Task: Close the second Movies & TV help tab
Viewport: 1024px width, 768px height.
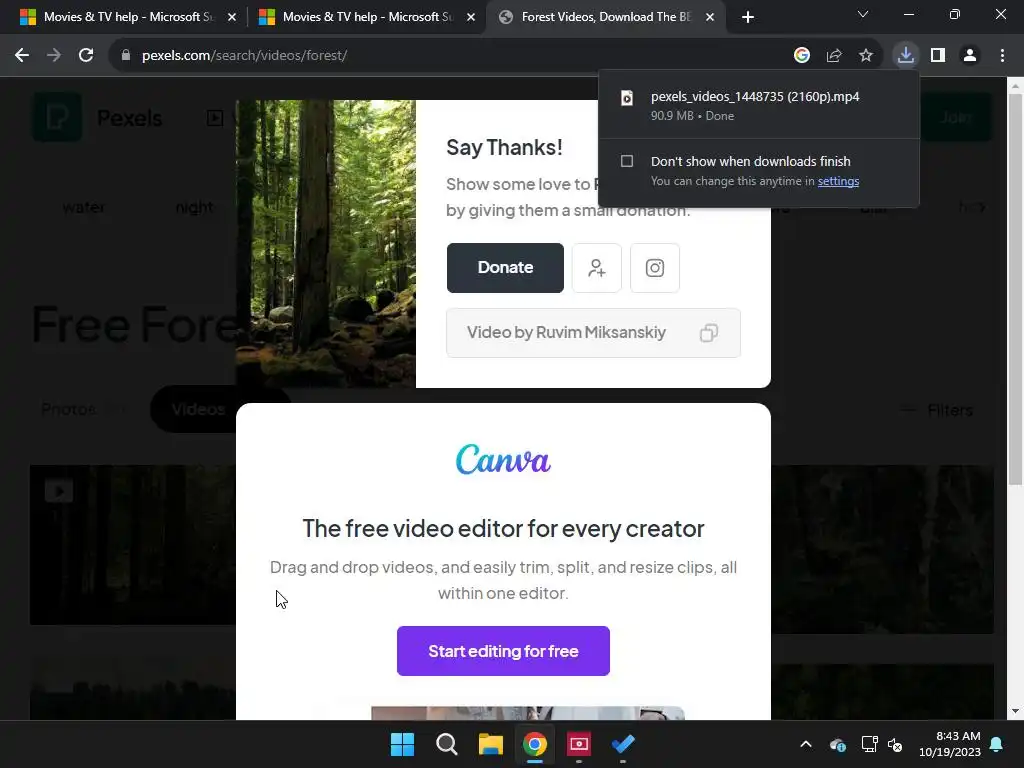Action: pos(471,17)
